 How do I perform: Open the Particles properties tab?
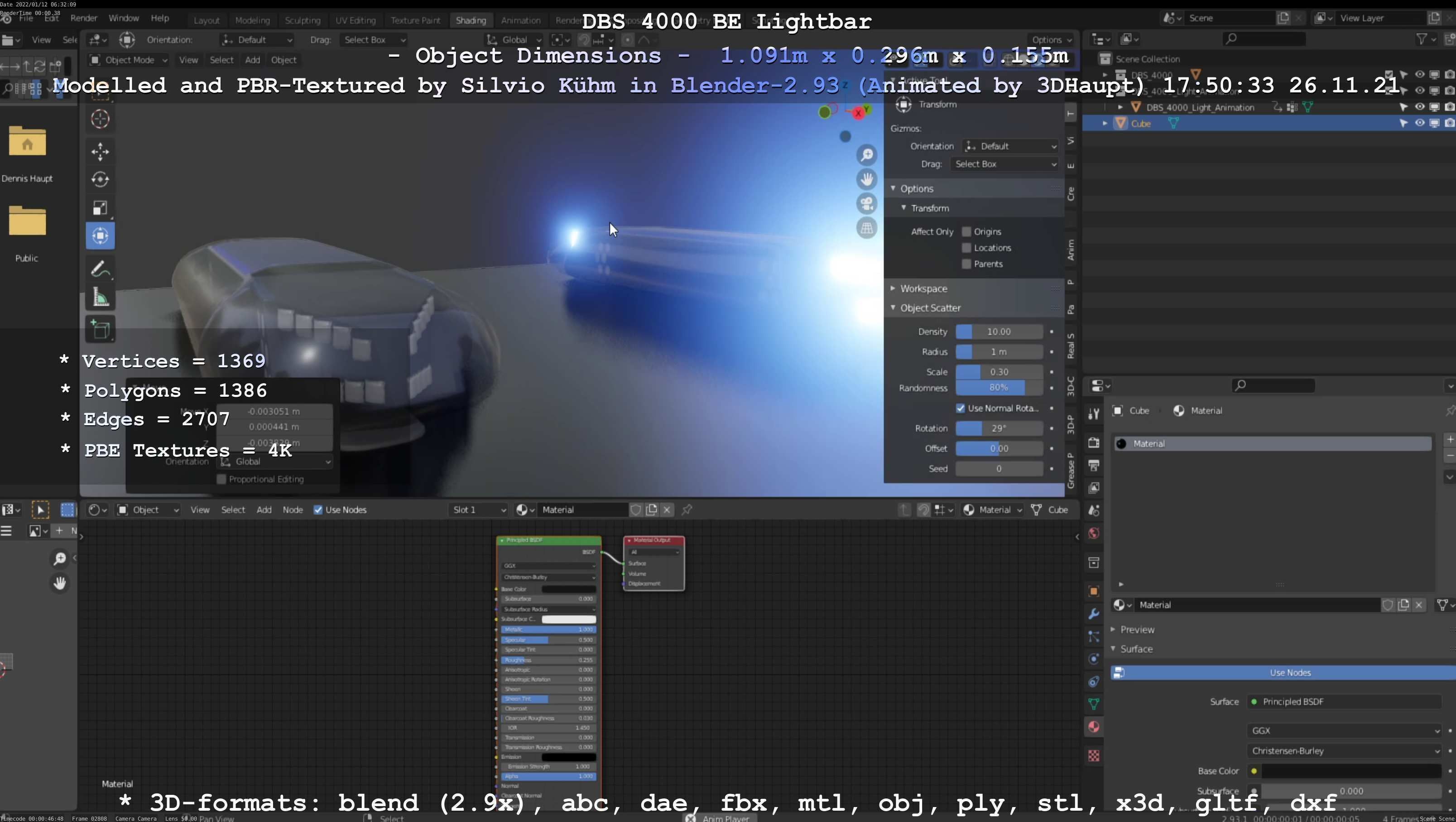coord(1094,637)
